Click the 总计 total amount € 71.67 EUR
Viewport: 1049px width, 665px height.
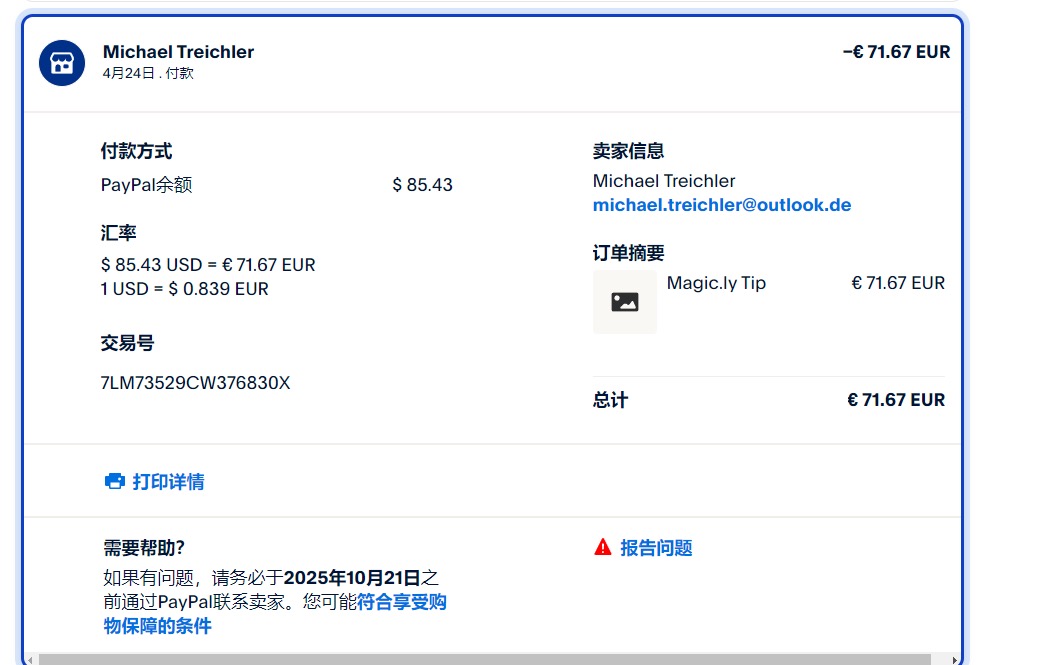(895, 400)
